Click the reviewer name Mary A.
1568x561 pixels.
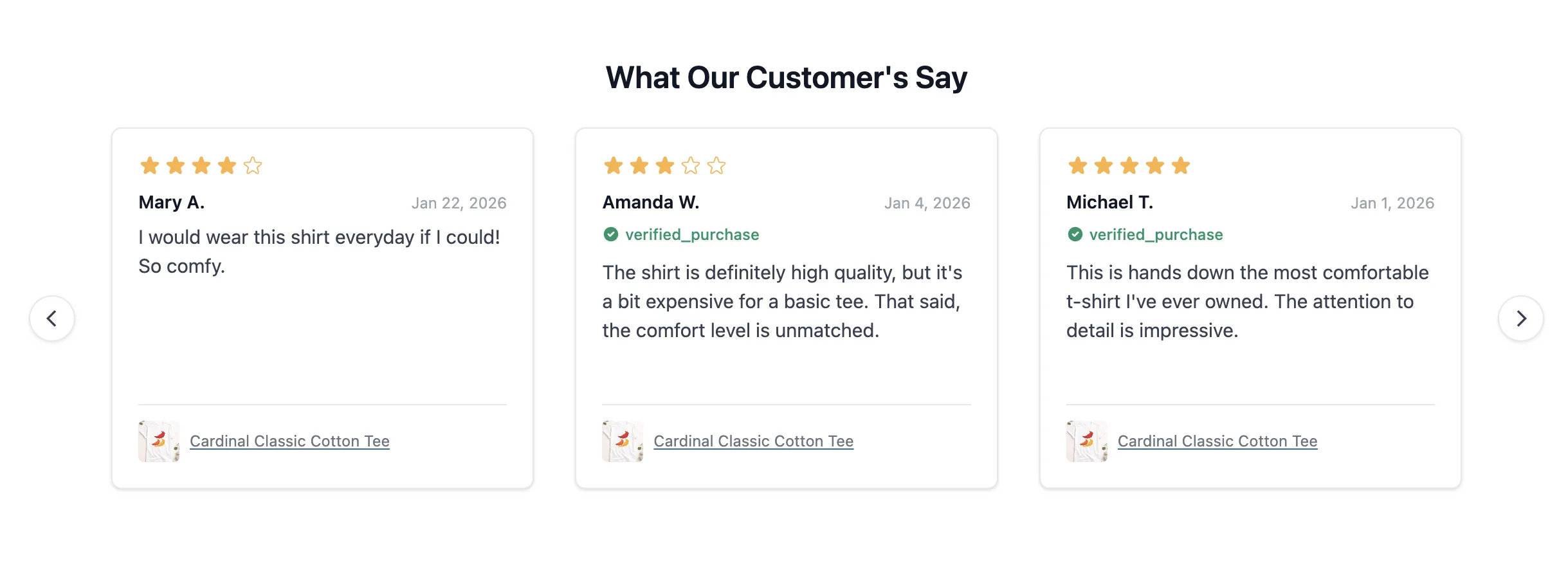[x=172, y=203]
